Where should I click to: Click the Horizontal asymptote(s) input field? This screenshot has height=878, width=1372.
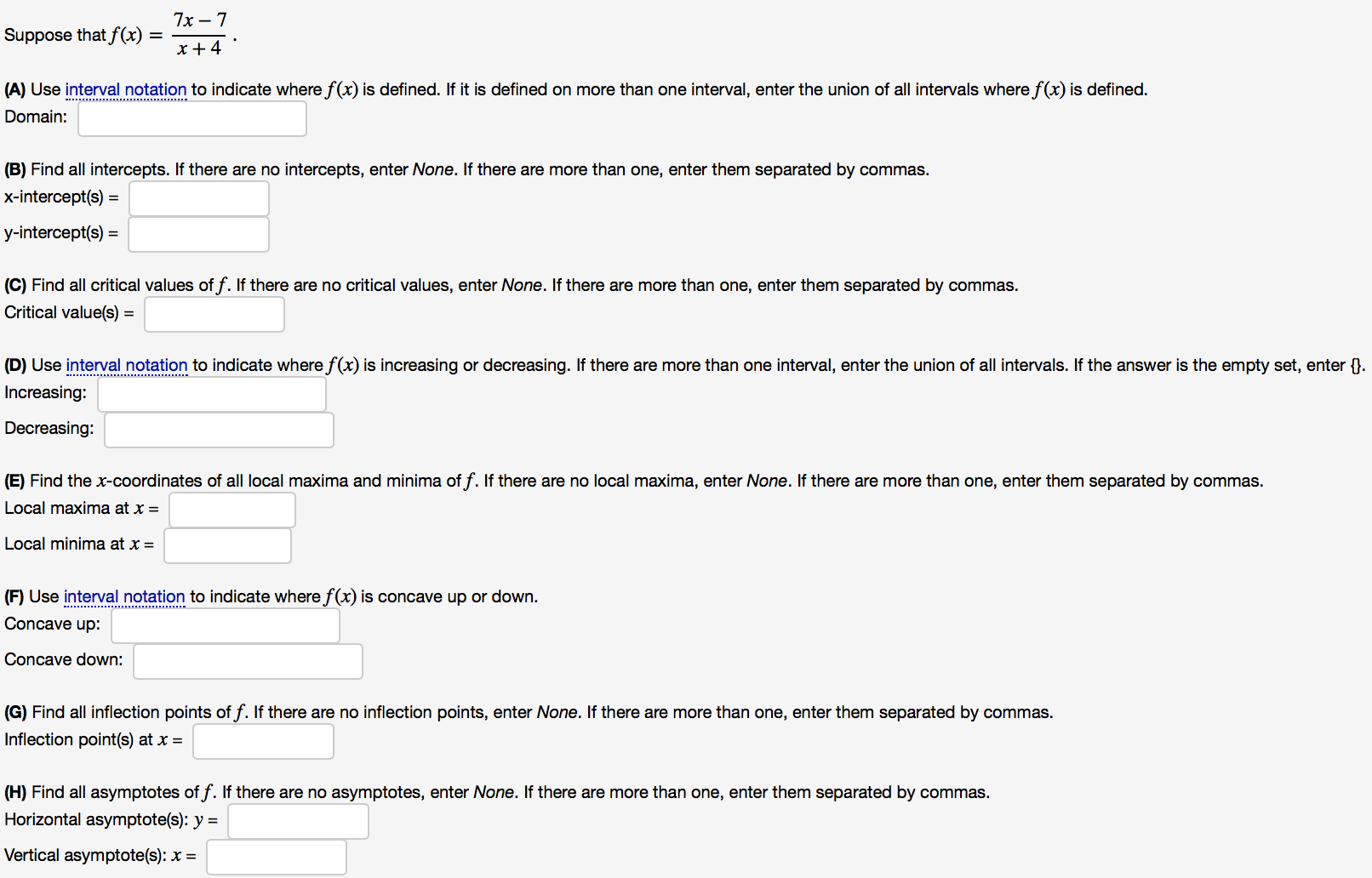298,820
